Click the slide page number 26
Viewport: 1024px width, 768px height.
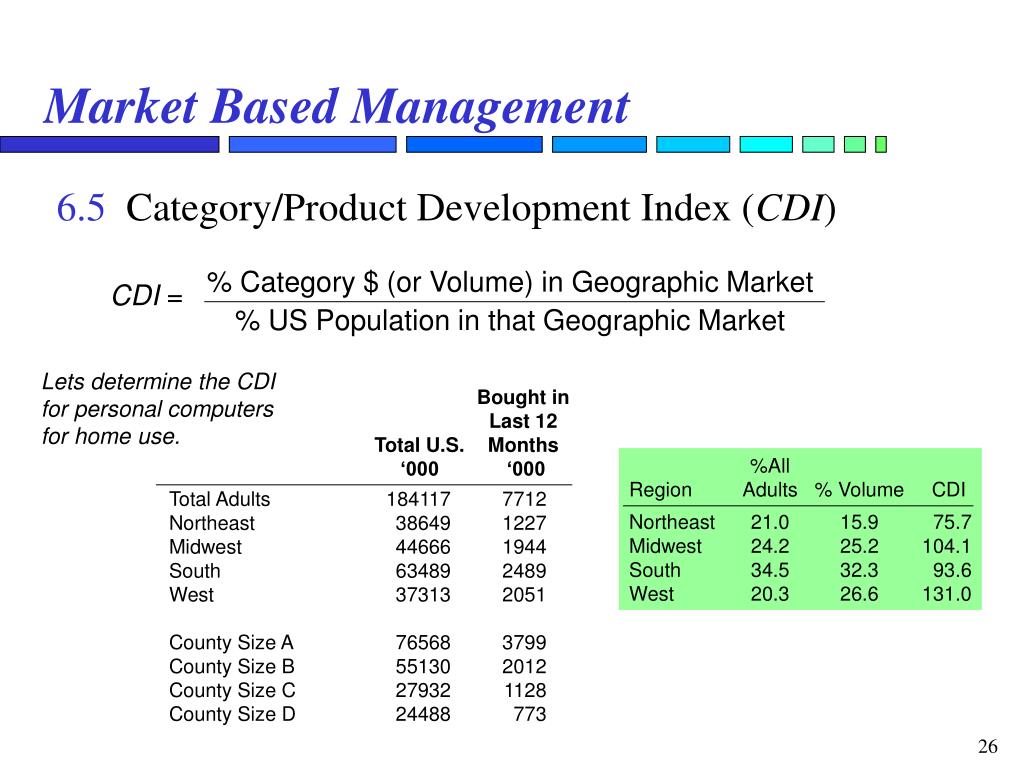click(x=988, y=748)
